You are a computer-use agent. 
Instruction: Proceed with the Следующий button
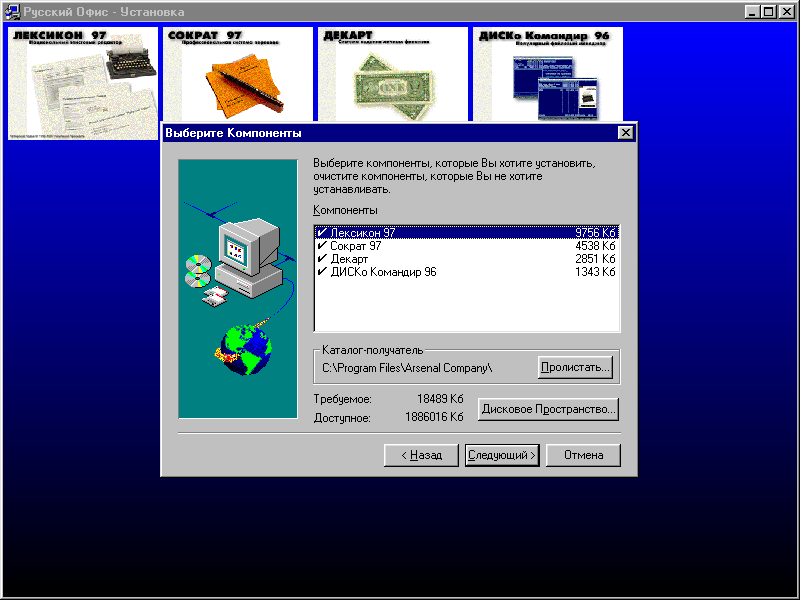coord(502,455)
